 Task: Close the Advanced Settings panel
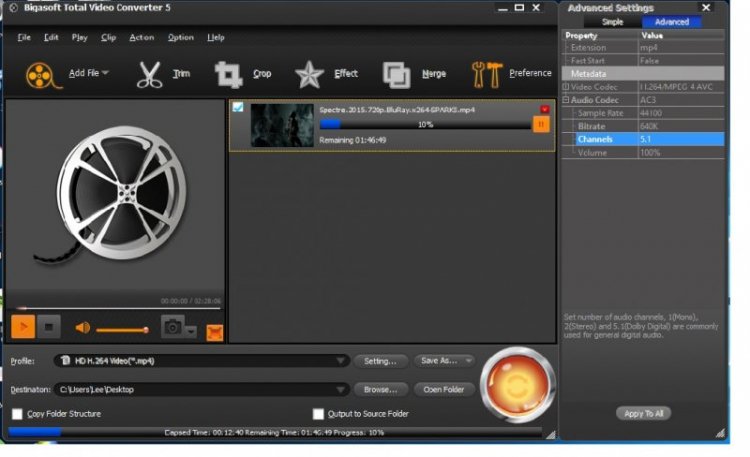[x=706, y=8]
